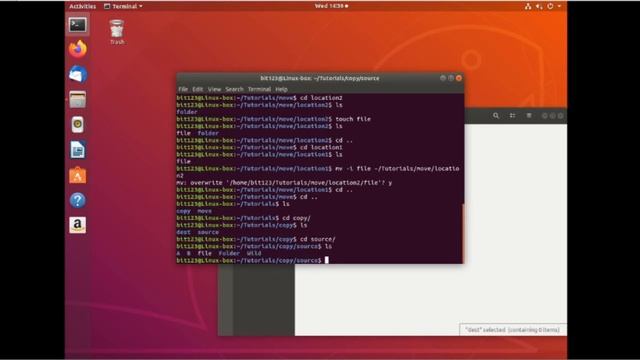The height and width of the screenshot is (360, 640).
Task: Launch Rhythmbox from the dock
Action: [78, 124]
